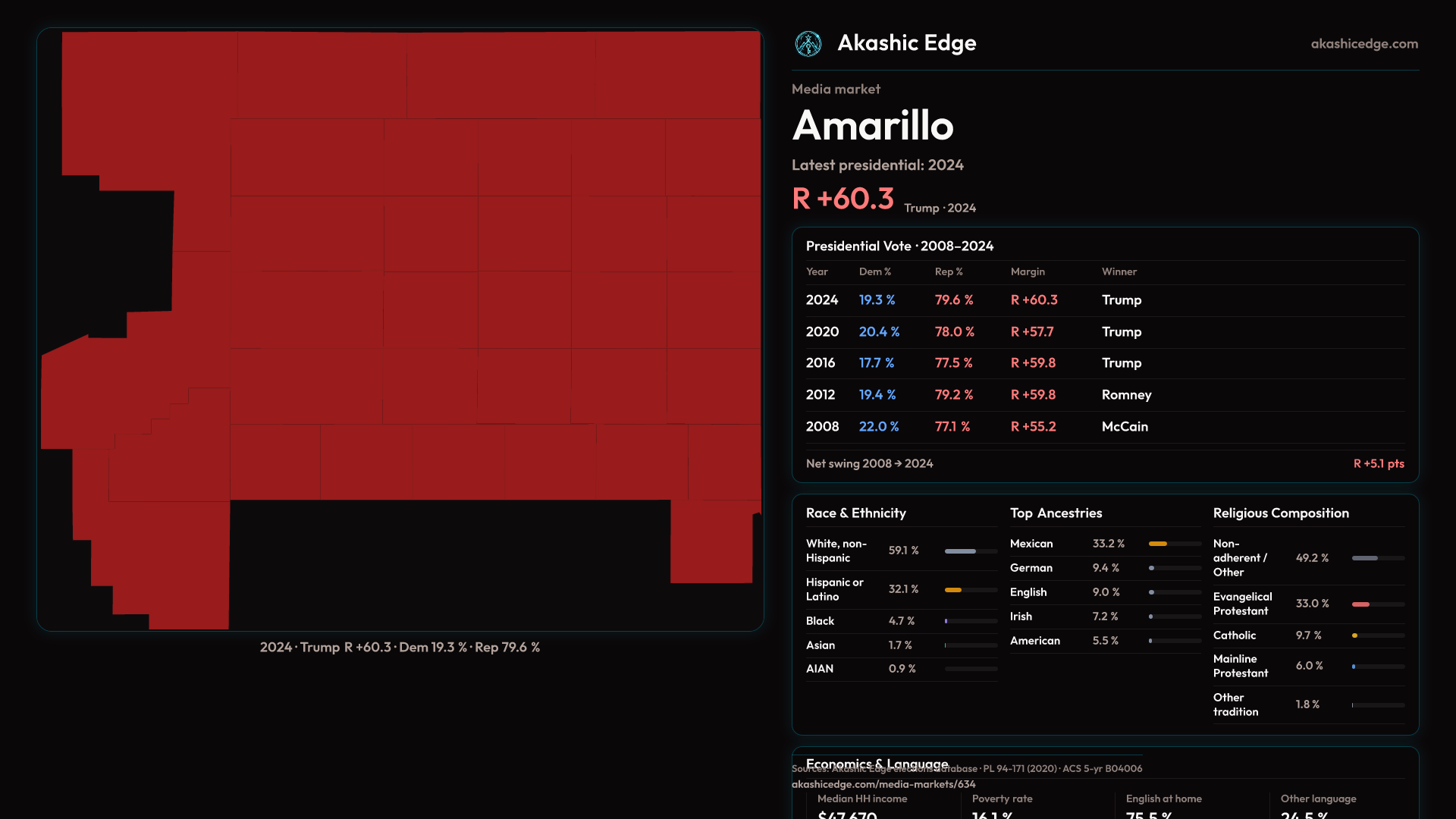
Task: Select the 2008 McCain result row
Action: (x=1104, y=427)
